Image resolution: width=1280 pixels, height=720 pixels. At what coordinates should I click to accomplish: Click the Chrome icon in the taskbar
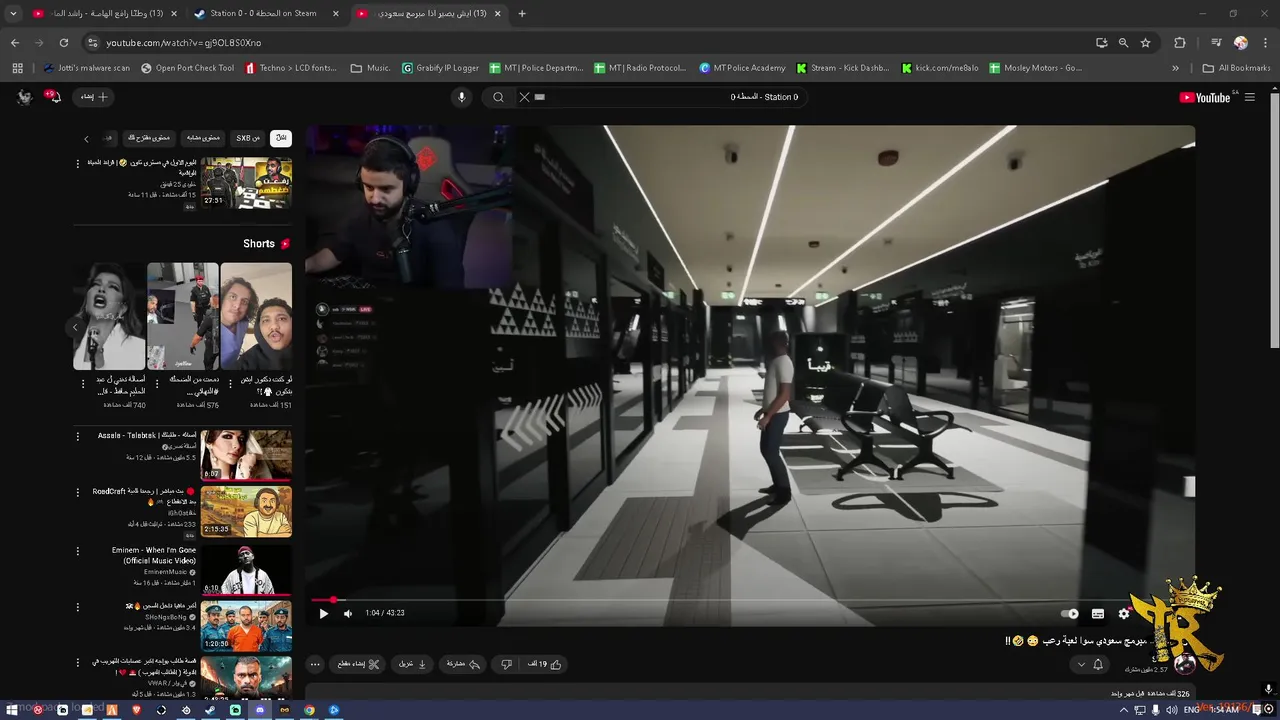tap(309, 710)
